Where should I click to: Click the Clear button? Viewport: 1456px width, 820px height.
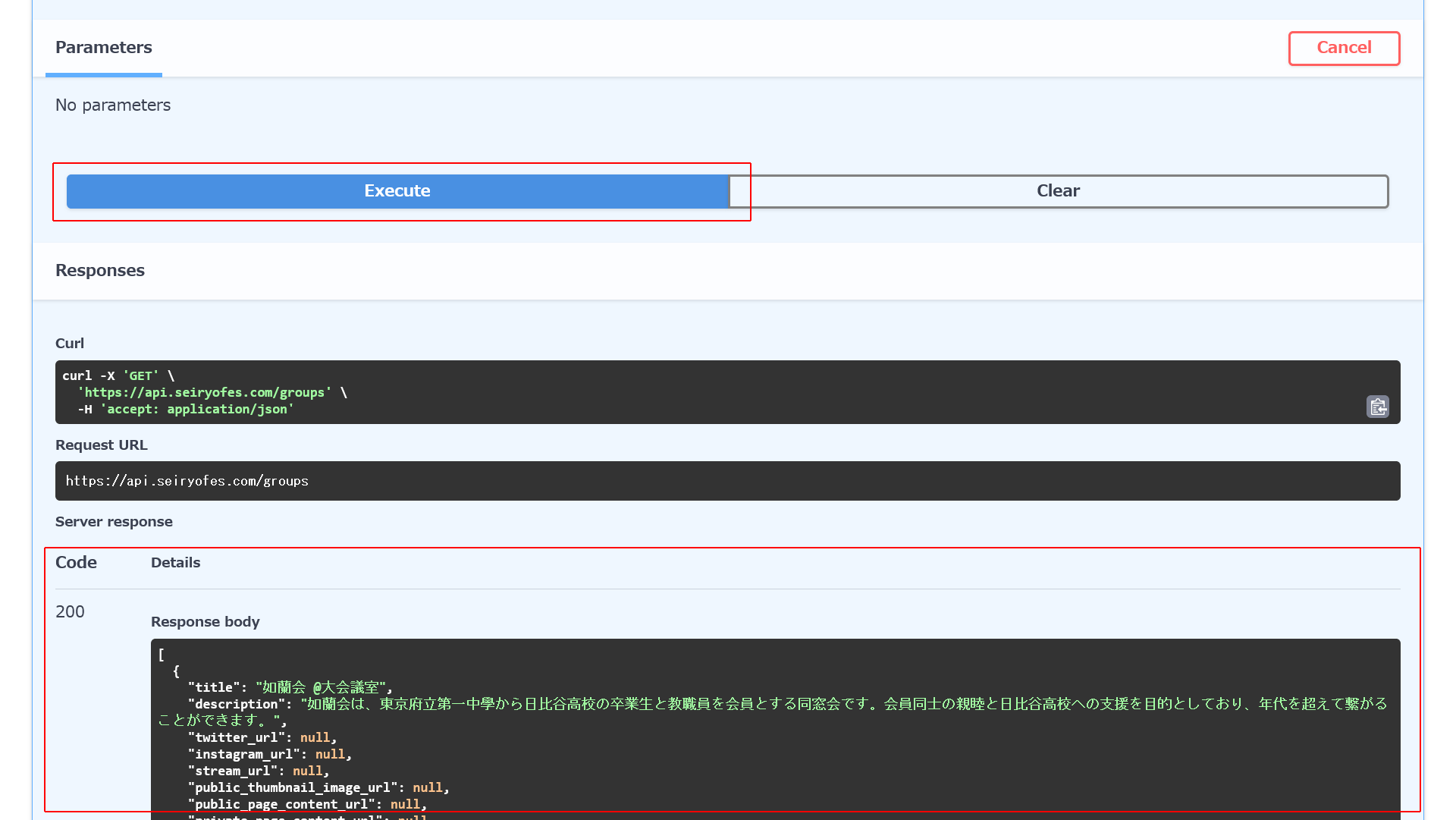click(1058, 191)
